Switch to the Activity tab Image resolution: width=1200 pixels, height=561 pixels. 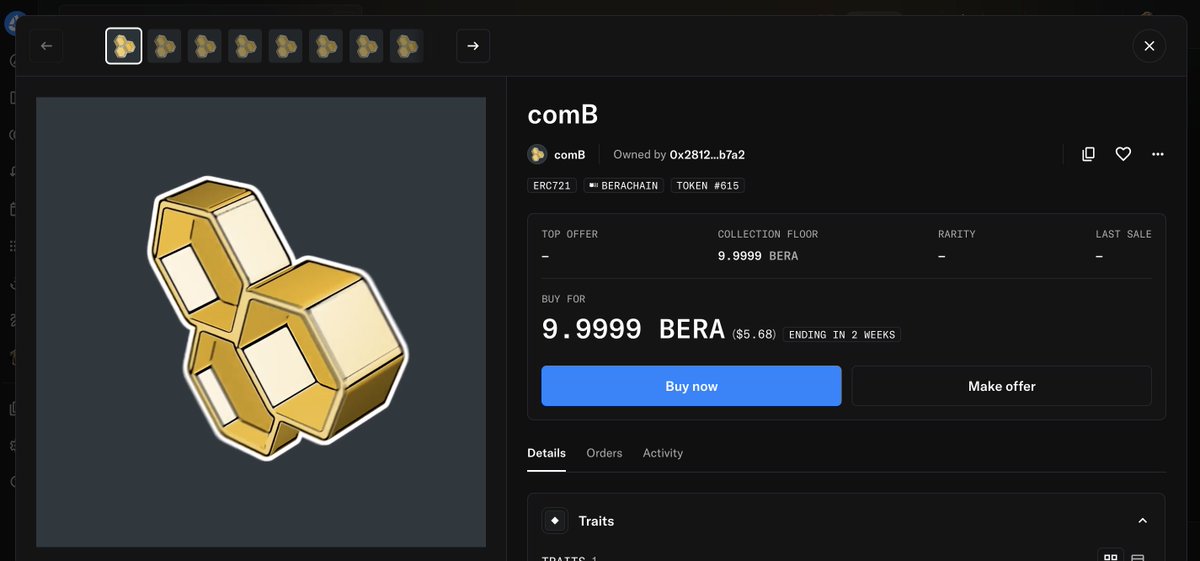[663, 453]
